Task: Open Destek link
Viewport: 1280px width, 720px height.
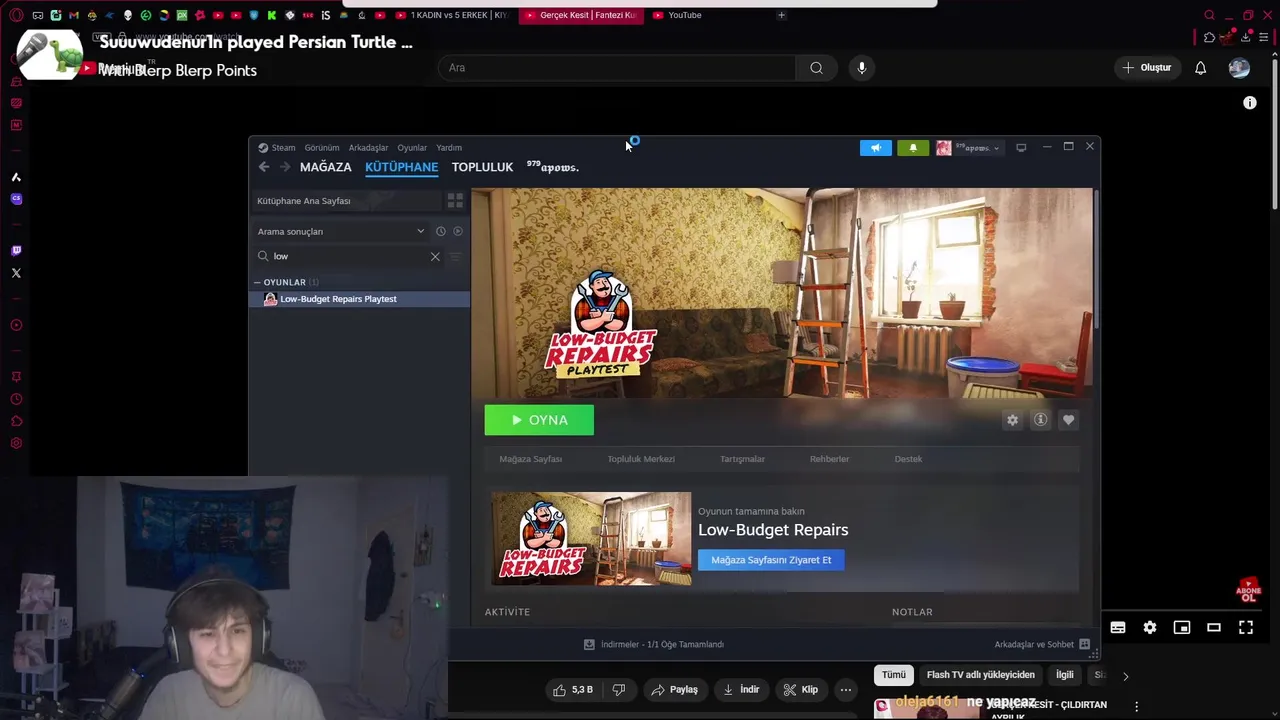Action: click(x=908, y=459)
